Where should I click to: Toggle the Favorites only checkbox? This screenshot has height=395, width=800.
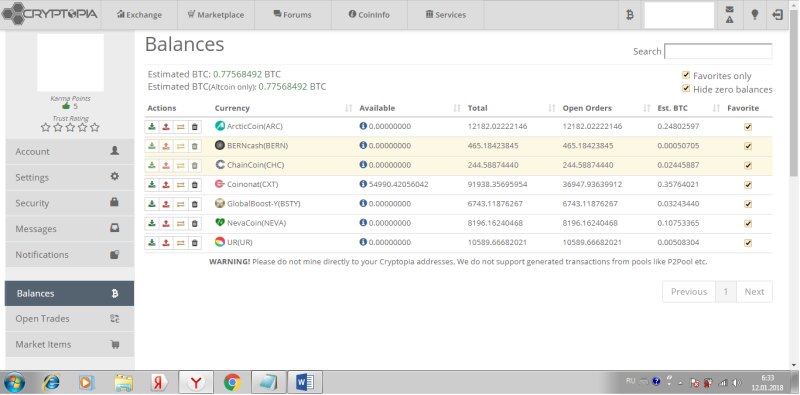tap(686, 75)
